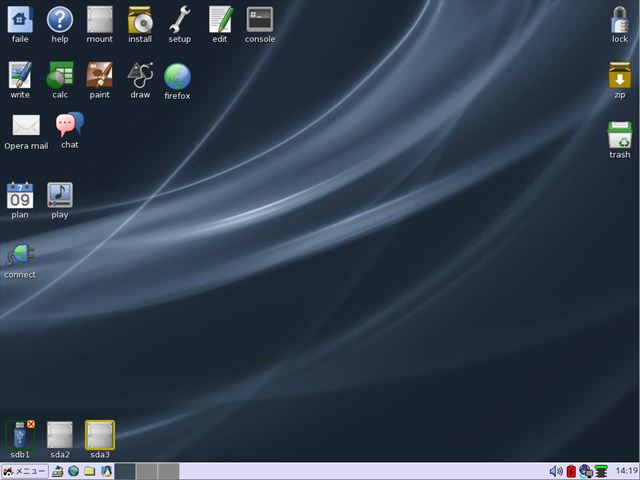640x480 pixels.
Task: Open the trash bin on desktop
Action: tap(620, 135)
